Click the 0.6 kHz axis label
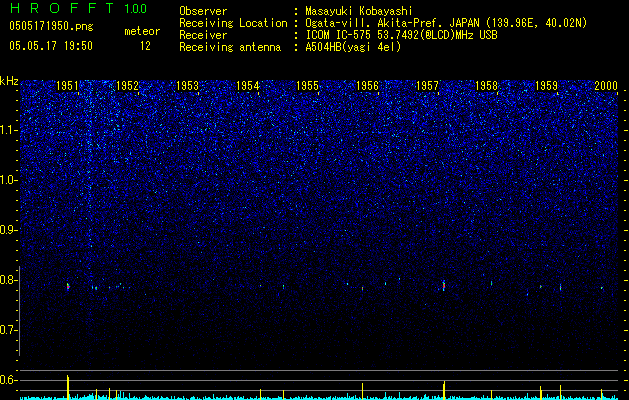This screenshot has width=629, height=400. (8, 380)
